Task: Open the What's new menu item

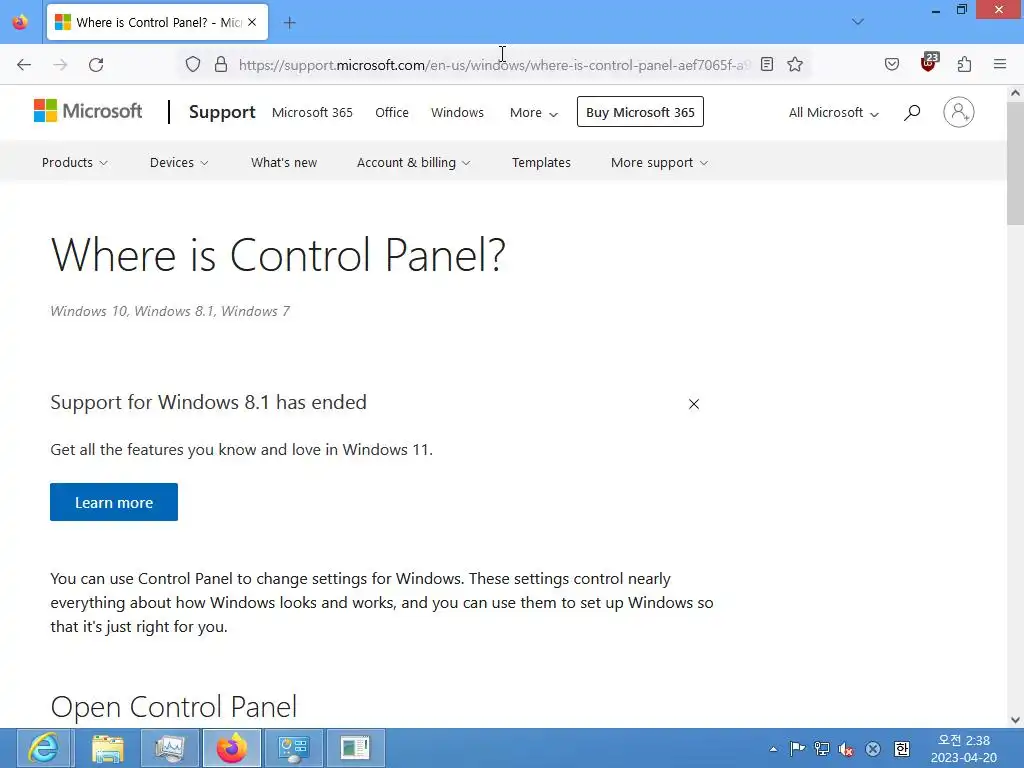Action: [284, 163]
